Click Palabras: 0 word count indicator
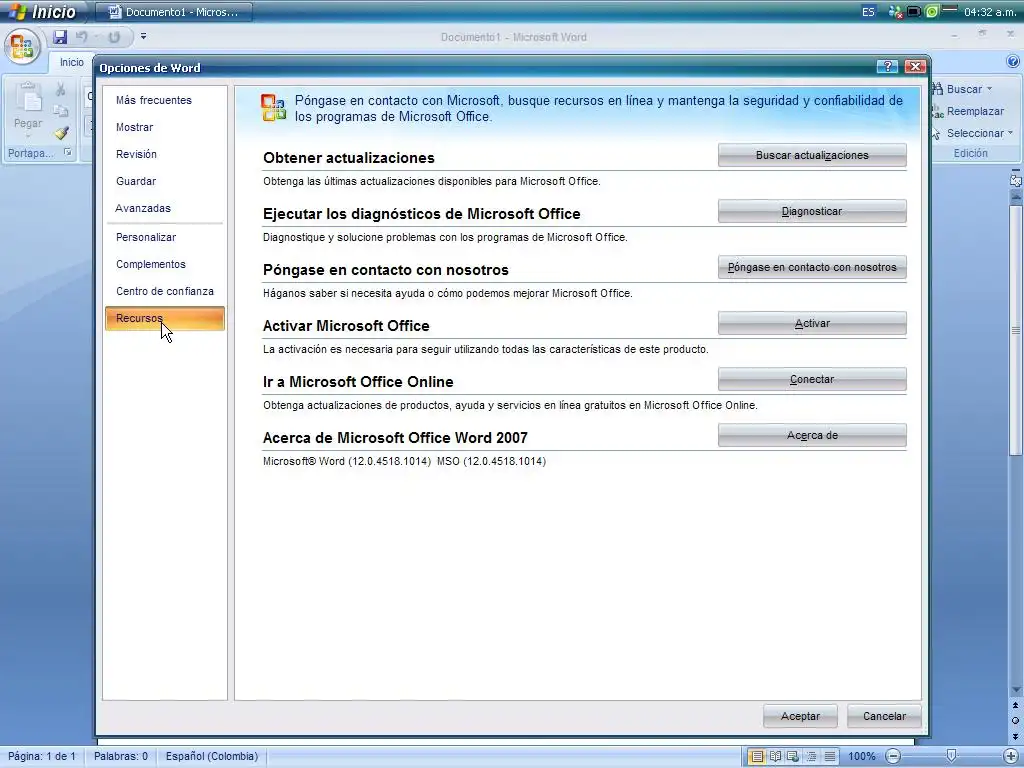Viewport: 1024px width, 768px height. click(121, 756)
